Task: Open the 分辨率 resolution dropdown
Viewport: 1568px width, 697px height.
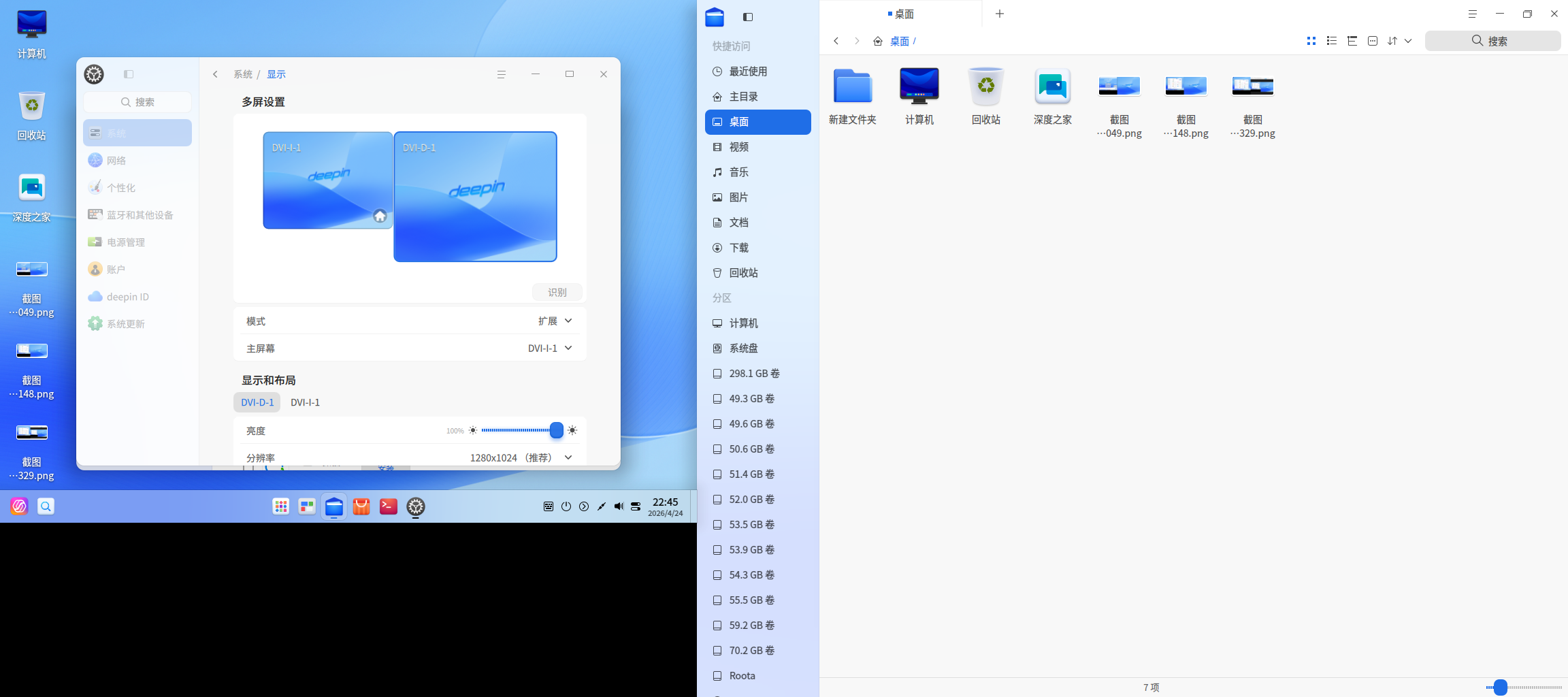Action: (x=568, y=457)
